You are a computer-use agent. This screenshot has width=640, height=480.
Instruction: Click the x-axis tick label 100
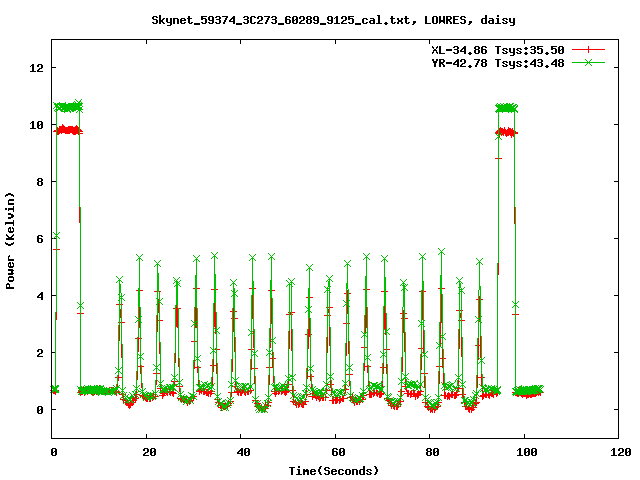coord(527,452)
